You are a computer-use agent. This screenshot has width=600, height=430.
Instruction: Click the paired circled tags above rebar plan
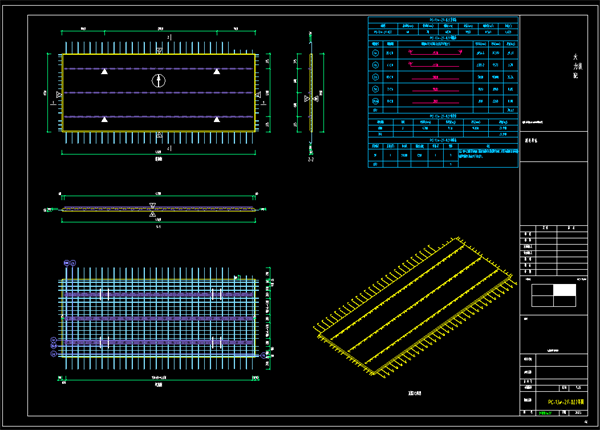[70, 263]
